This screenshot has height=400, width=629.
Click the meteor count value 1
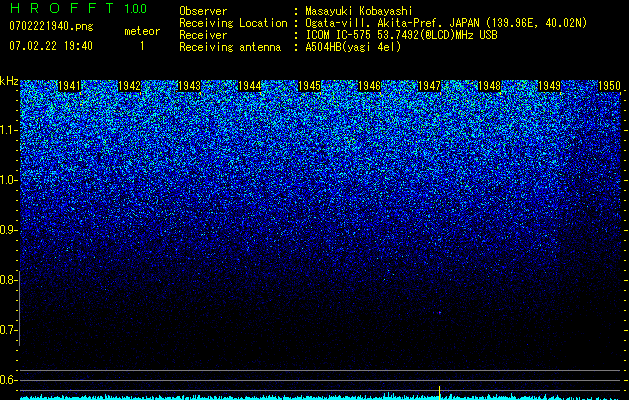142,46
